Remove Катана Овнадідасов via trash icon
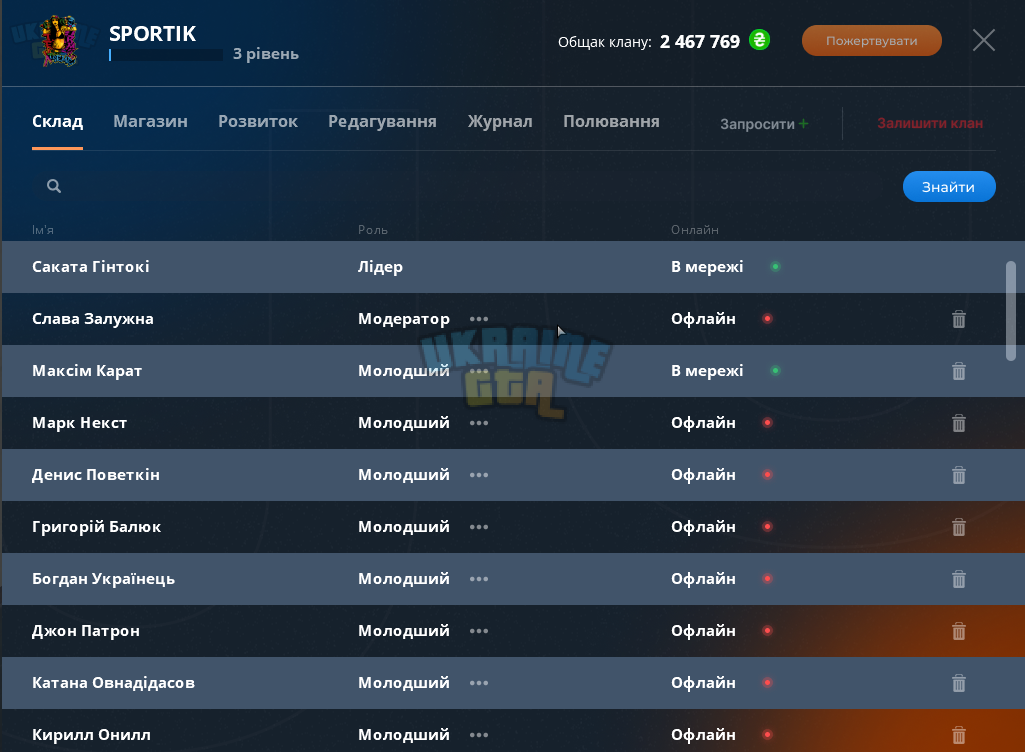Image resolution: width=1025 pixels, height=752 pixels. [x=958, y=683]
